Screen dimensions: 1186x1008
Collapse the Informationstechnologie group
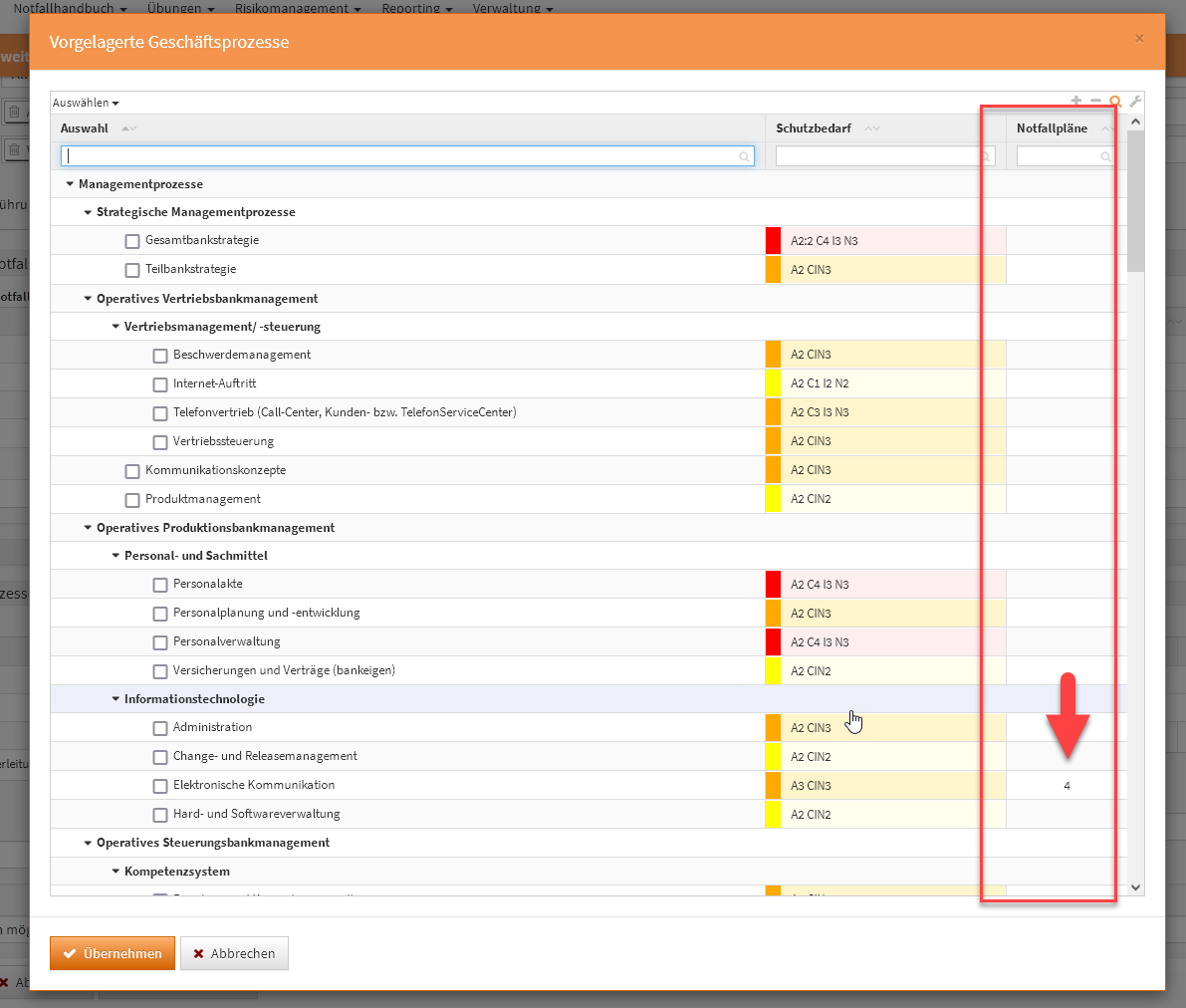click(x=116, y=699)
